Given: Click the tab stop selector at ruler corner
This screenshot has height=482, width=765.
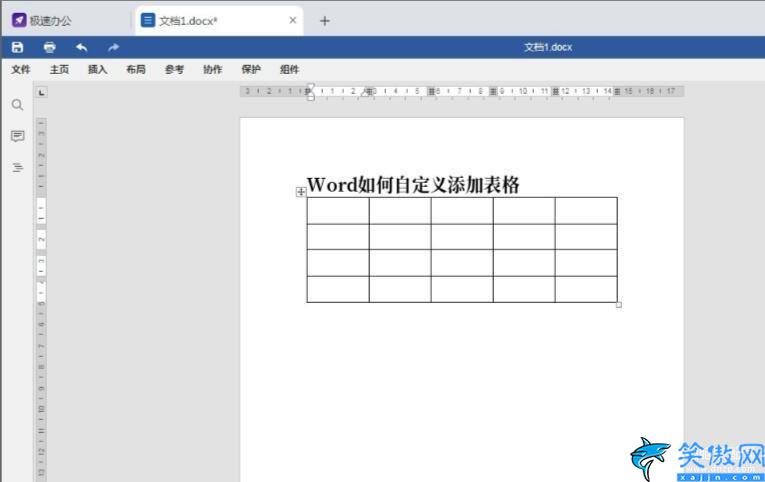Looking at the screenshot, I should click(x=41, y=92).
